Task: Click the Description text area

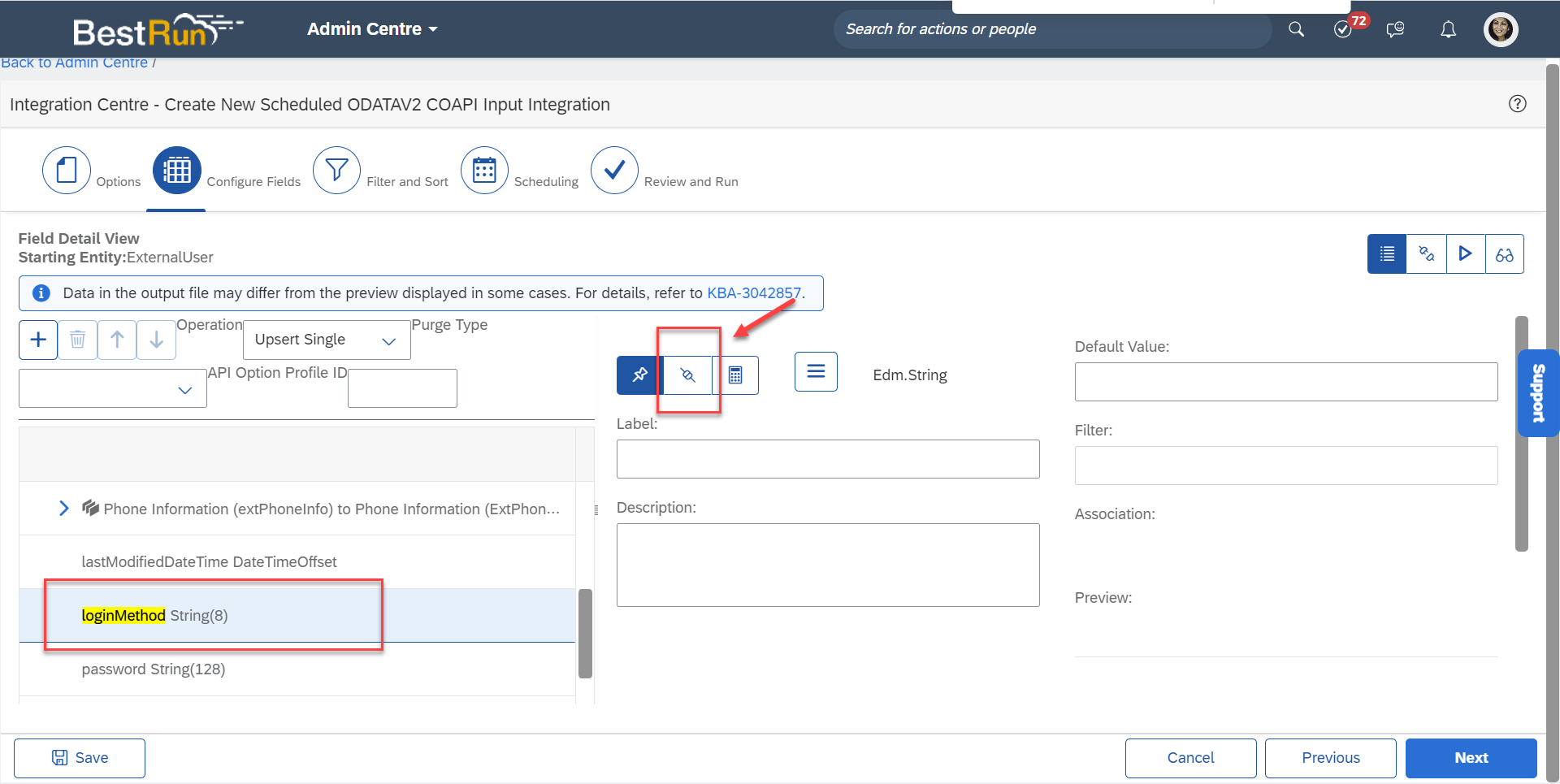Action: pos(828,565)
